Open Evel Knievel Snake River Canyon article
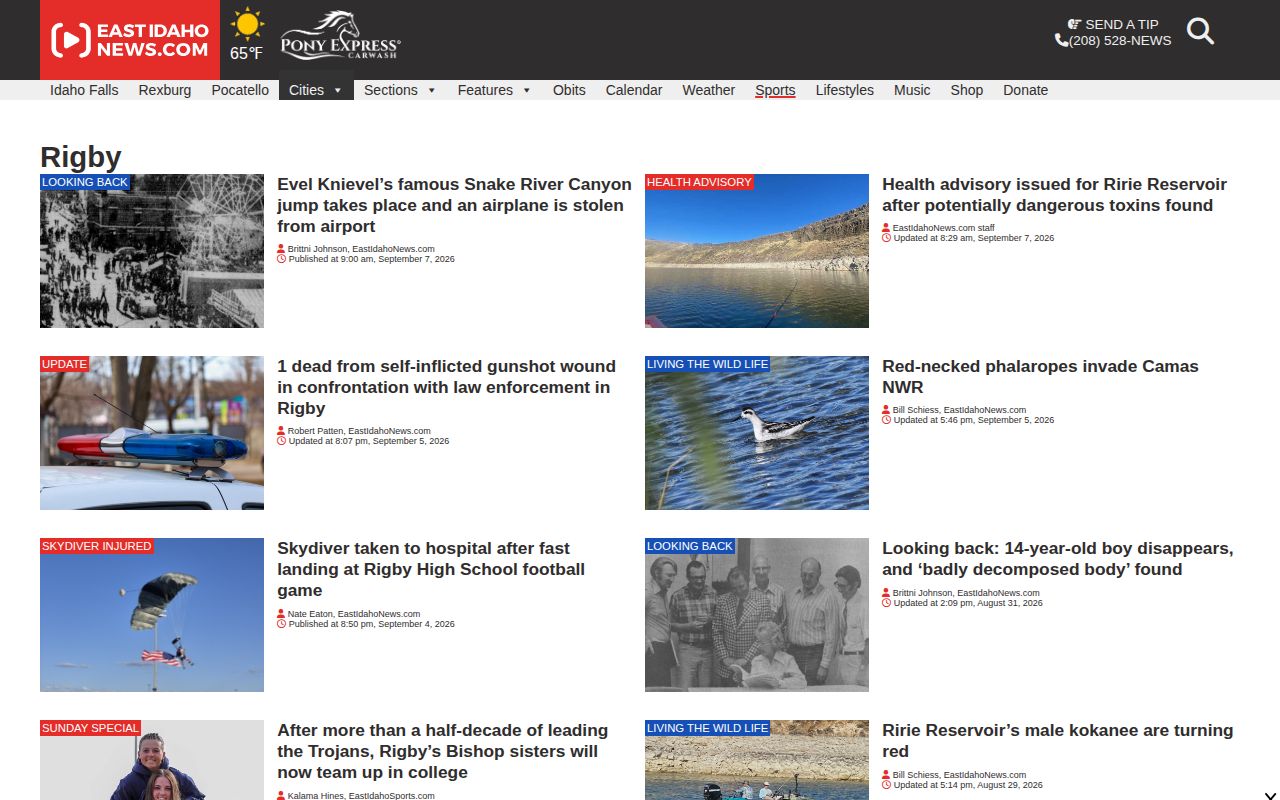 pyautogui.click(x=454, y=205)
